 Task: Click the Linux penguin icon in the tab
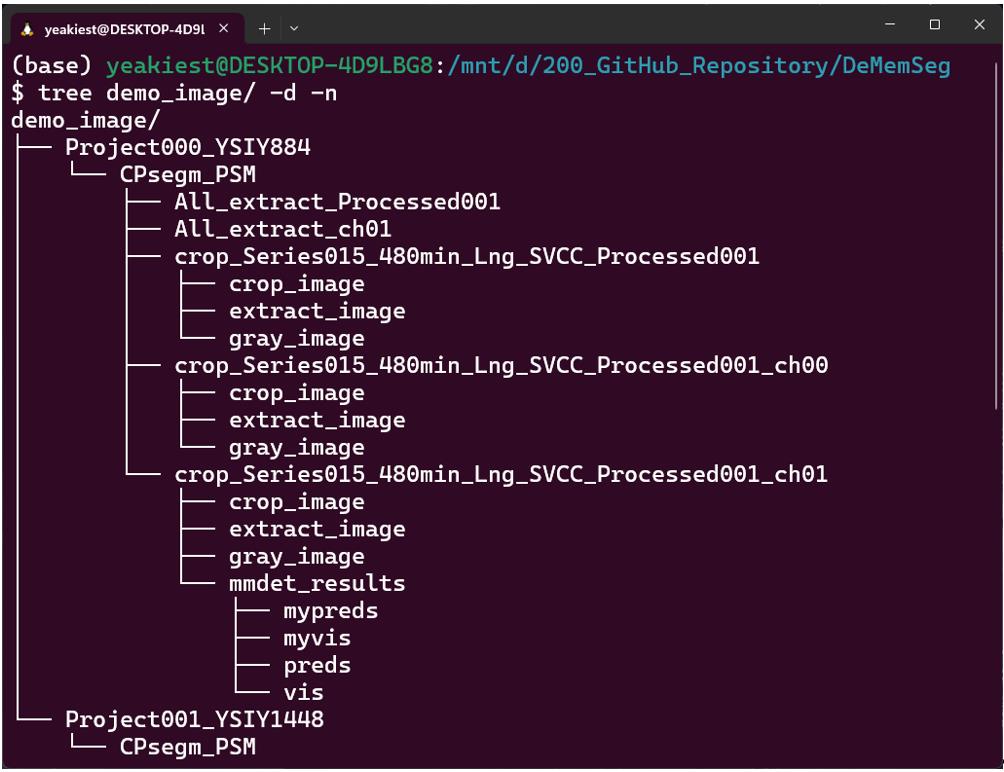coord(27,29)
